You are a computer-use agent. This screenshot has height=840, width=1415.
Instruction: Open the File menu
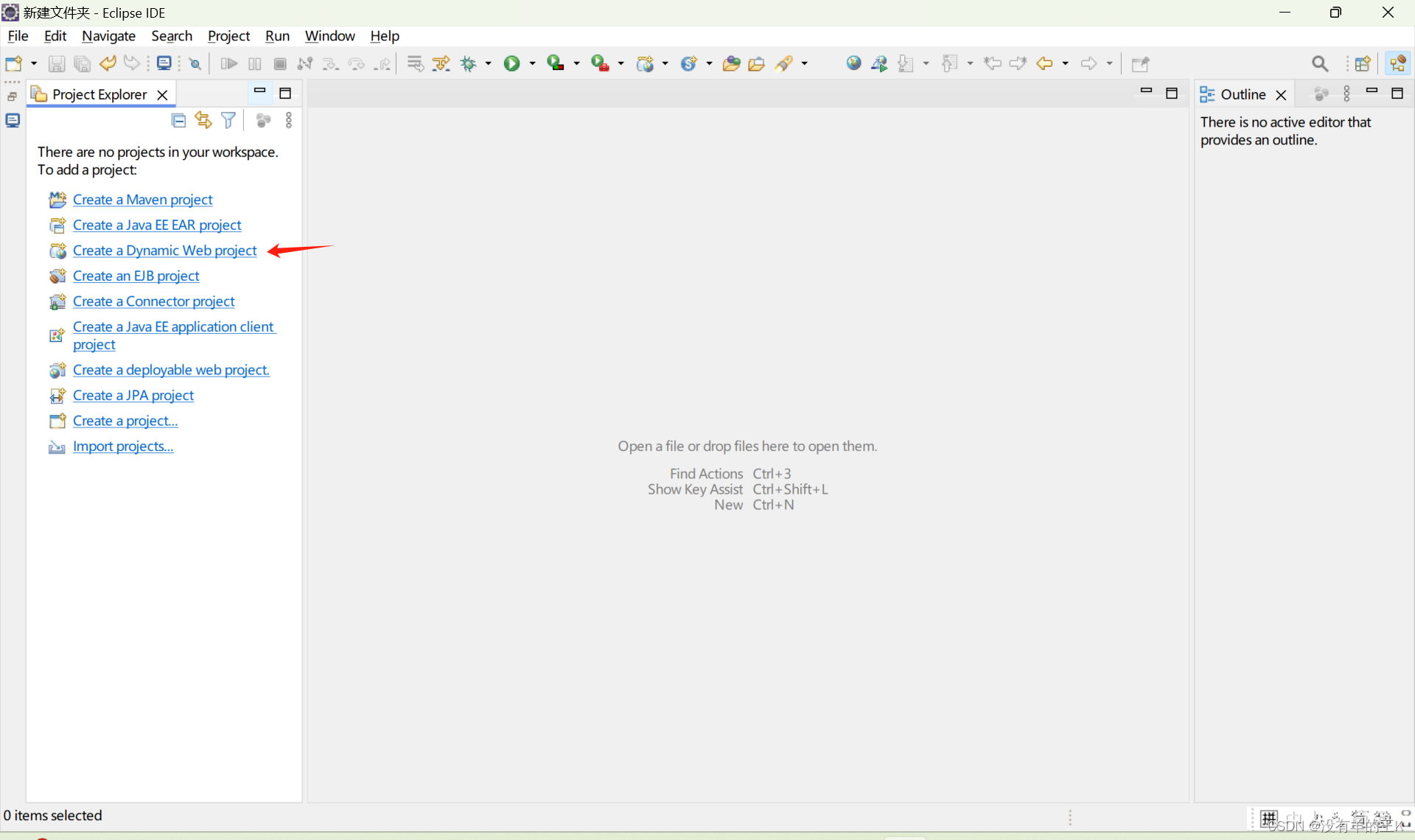click(18, 36)
